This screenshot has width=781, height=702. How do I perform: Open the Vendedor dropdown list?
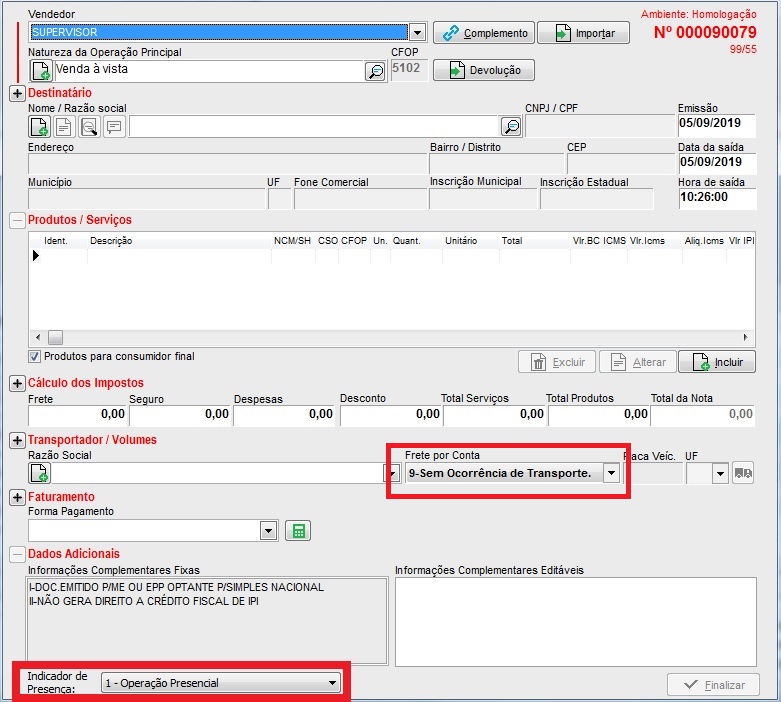pyautogui.click(x=418, y=32)
